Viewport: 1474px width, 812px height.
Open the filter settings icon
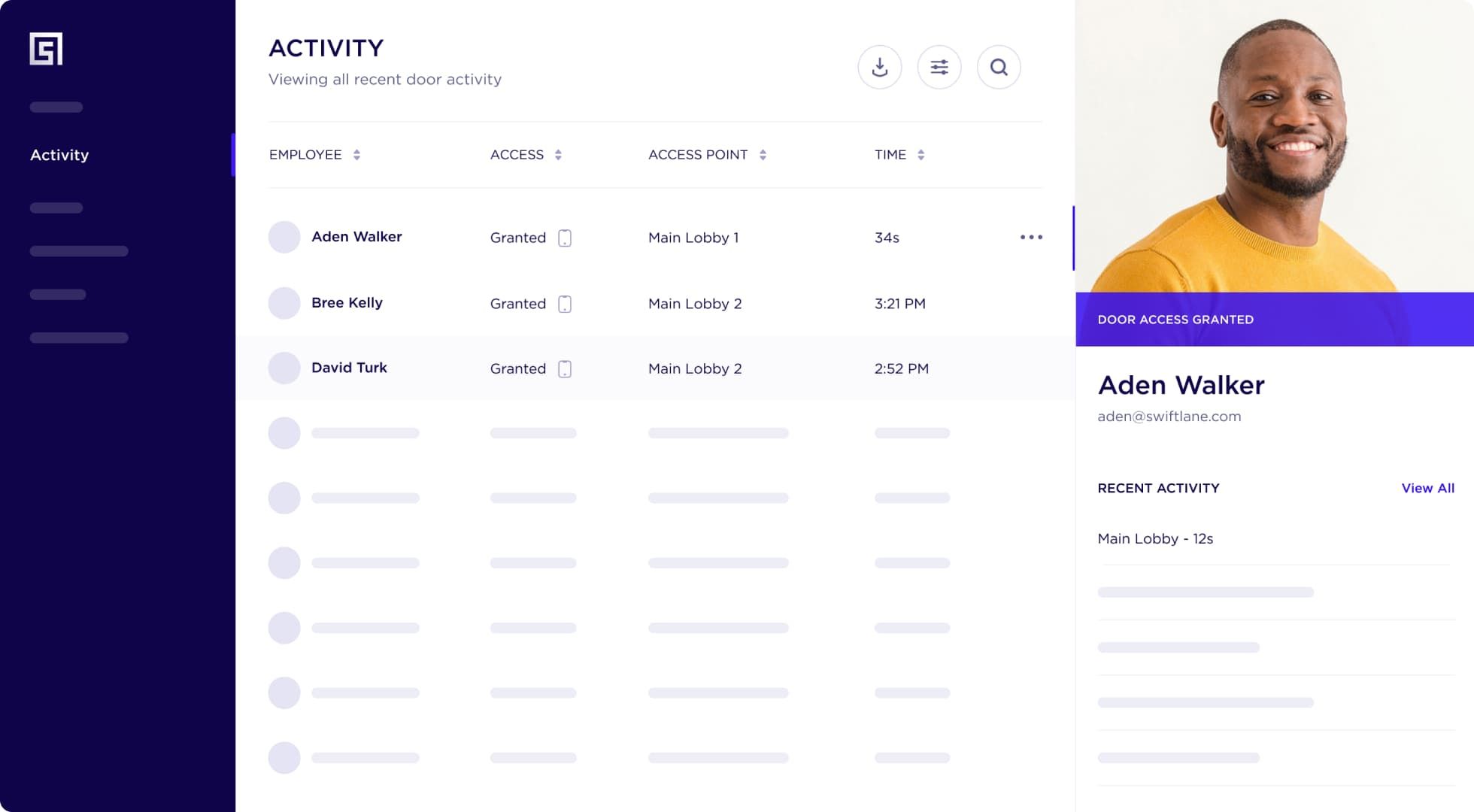(x=939, y=68)
